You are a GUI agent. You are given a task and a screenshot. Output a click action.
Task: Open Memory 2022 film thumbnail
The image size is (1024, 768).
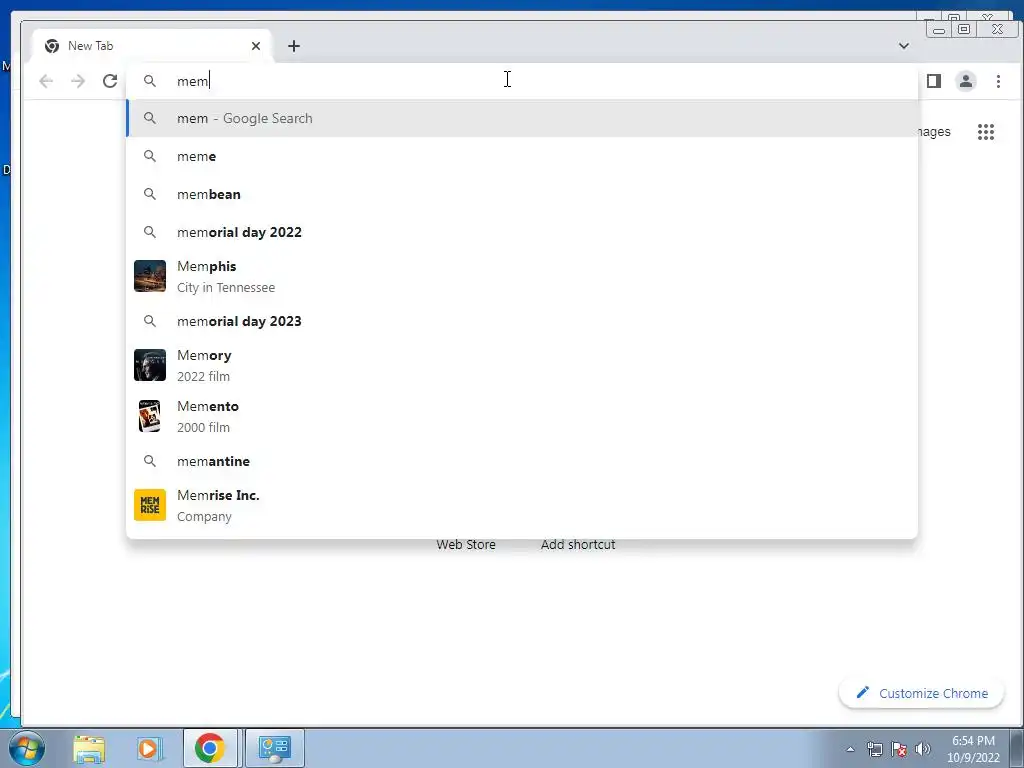pyautogui.click(x=150, y=365)
